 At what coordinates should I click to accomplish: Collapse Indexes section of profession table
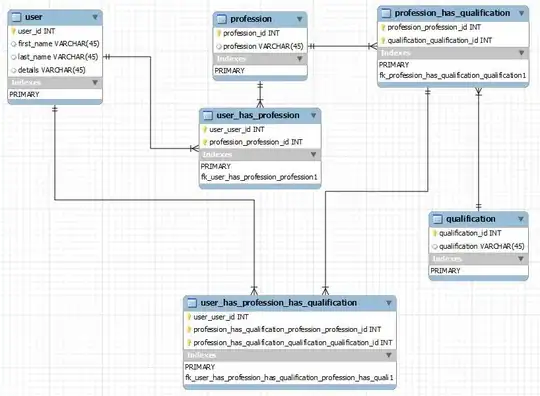pos(300,59)
